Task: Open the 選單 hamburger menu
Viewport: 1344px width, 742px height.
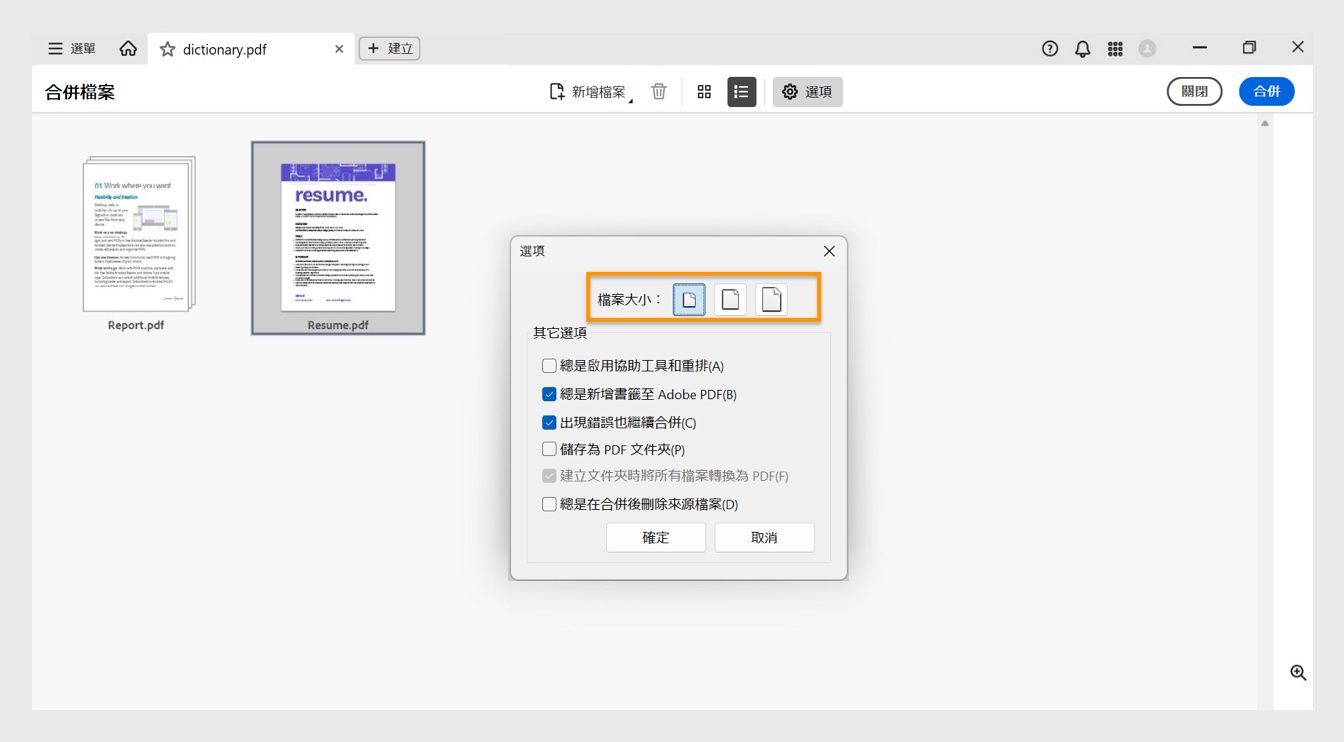Action: point(72,48)
